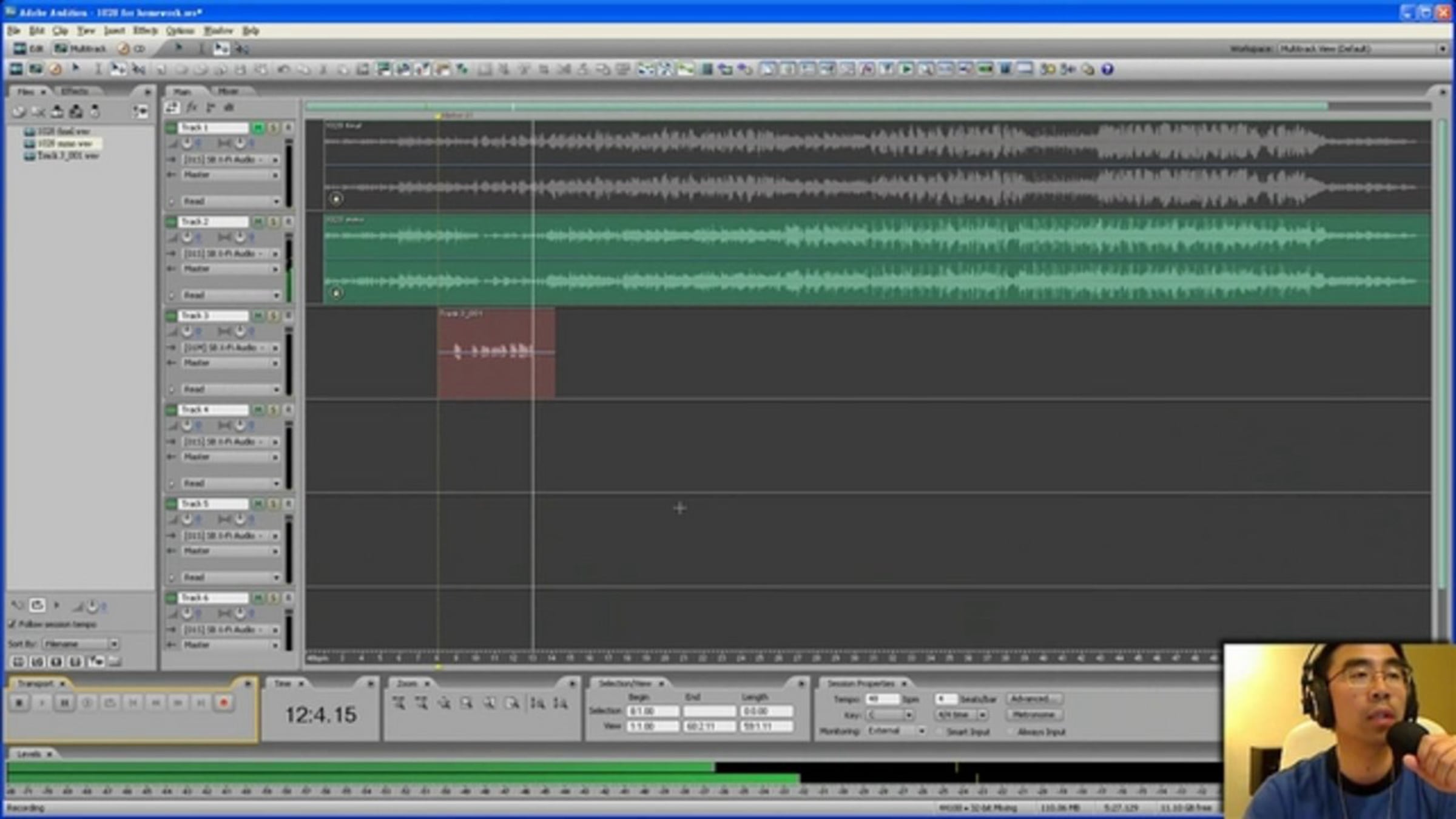The width and height of the screenshot is (1456, 819).
Task: Show FX controls via fx icon
Action: point(192,108)
